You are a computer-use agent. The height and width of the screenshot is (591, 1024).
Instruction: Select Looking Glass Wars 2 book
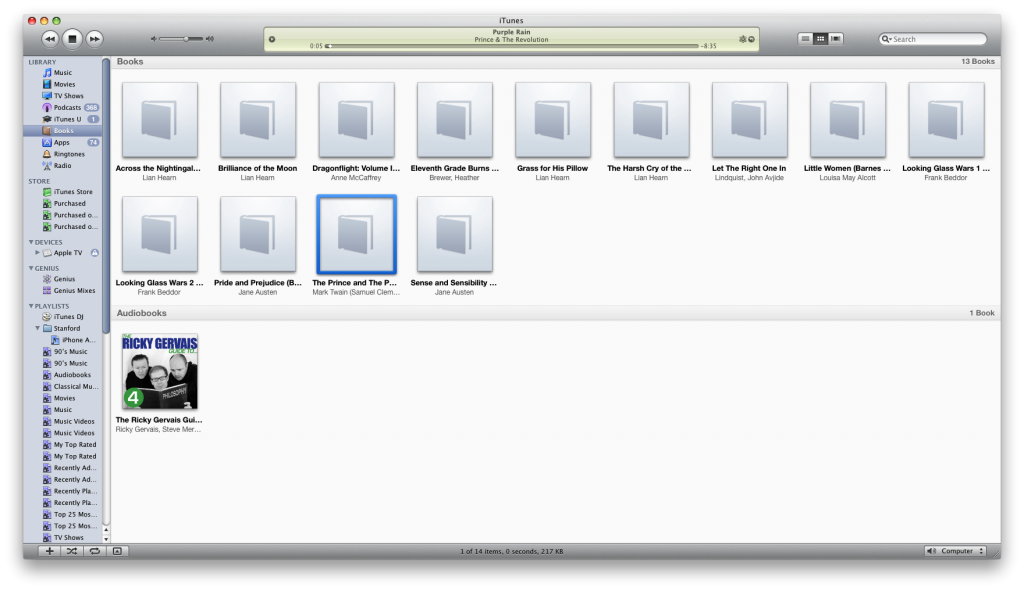[x=160, y=234]
